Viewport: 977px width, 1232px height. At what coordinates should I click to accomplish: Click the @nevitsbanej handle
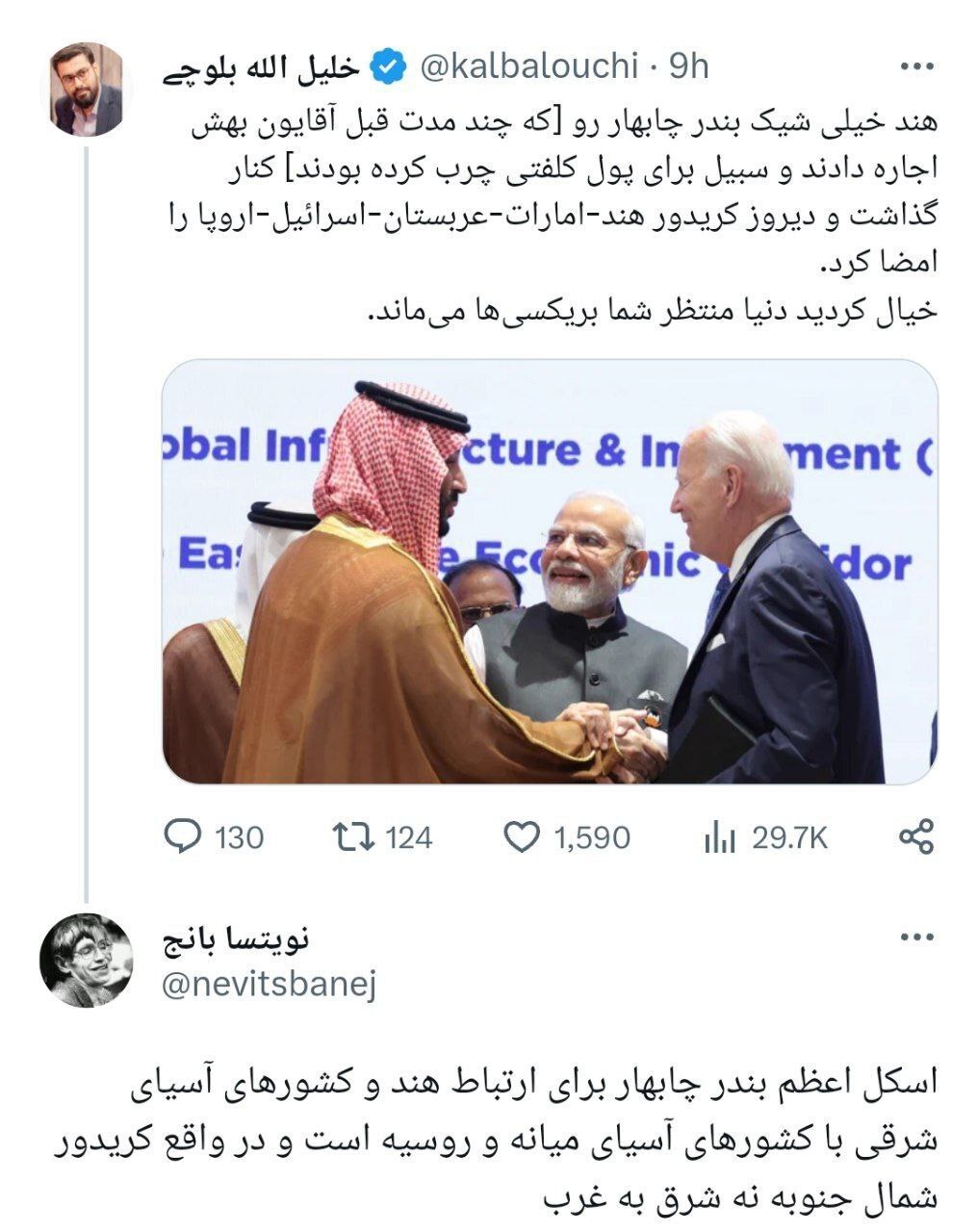[268, 985]
